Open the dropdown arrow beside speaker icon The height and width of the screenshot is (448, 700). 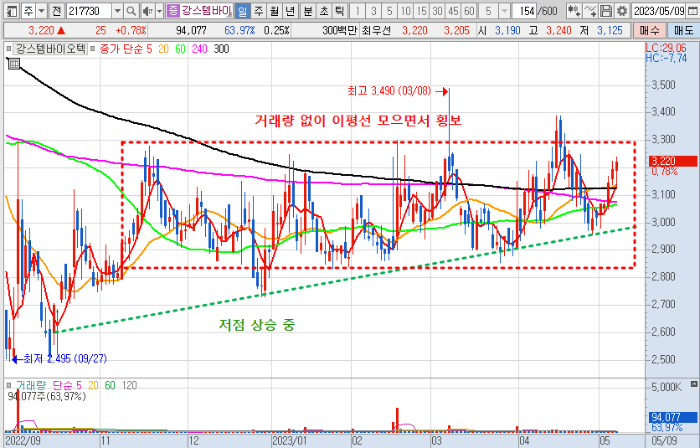159,11
